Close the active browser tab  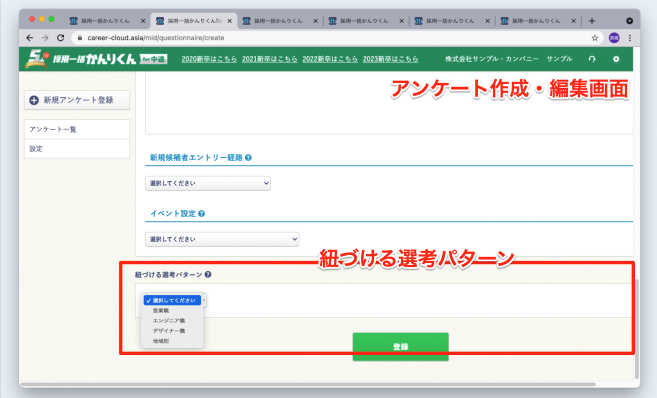pos(230,21)
